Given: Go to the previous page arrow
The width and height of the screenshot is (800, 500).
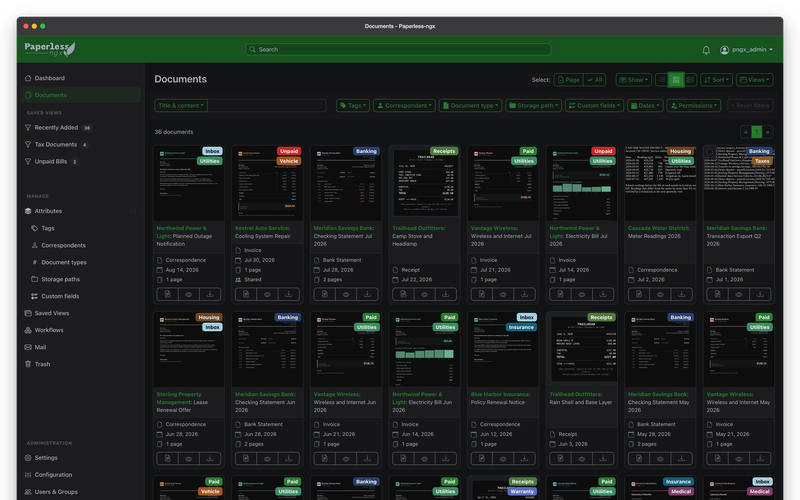Looking at the screenshot, I should pyautogui.click(x=746, y=132).
